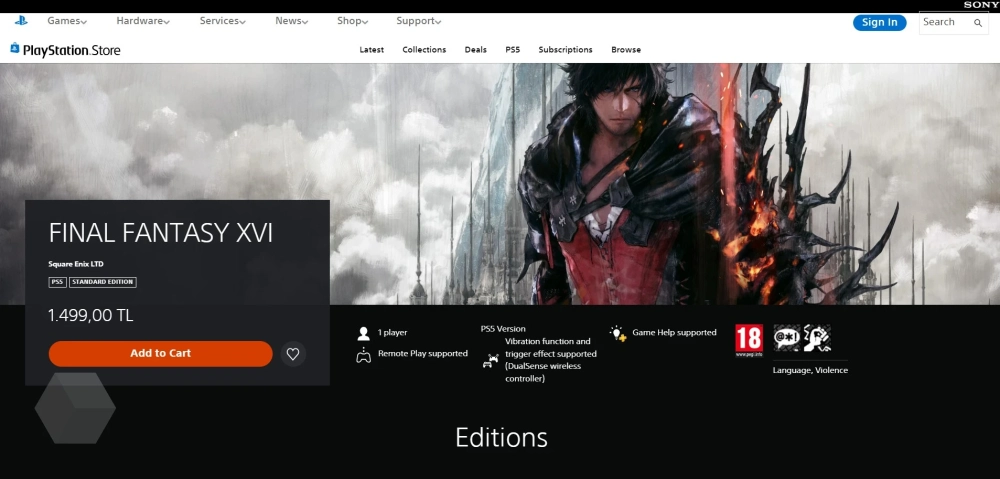The width and height of the screenshot is (1000, 479).
Task: Click the 1 player person icon
Action: [x=364, y=333]
